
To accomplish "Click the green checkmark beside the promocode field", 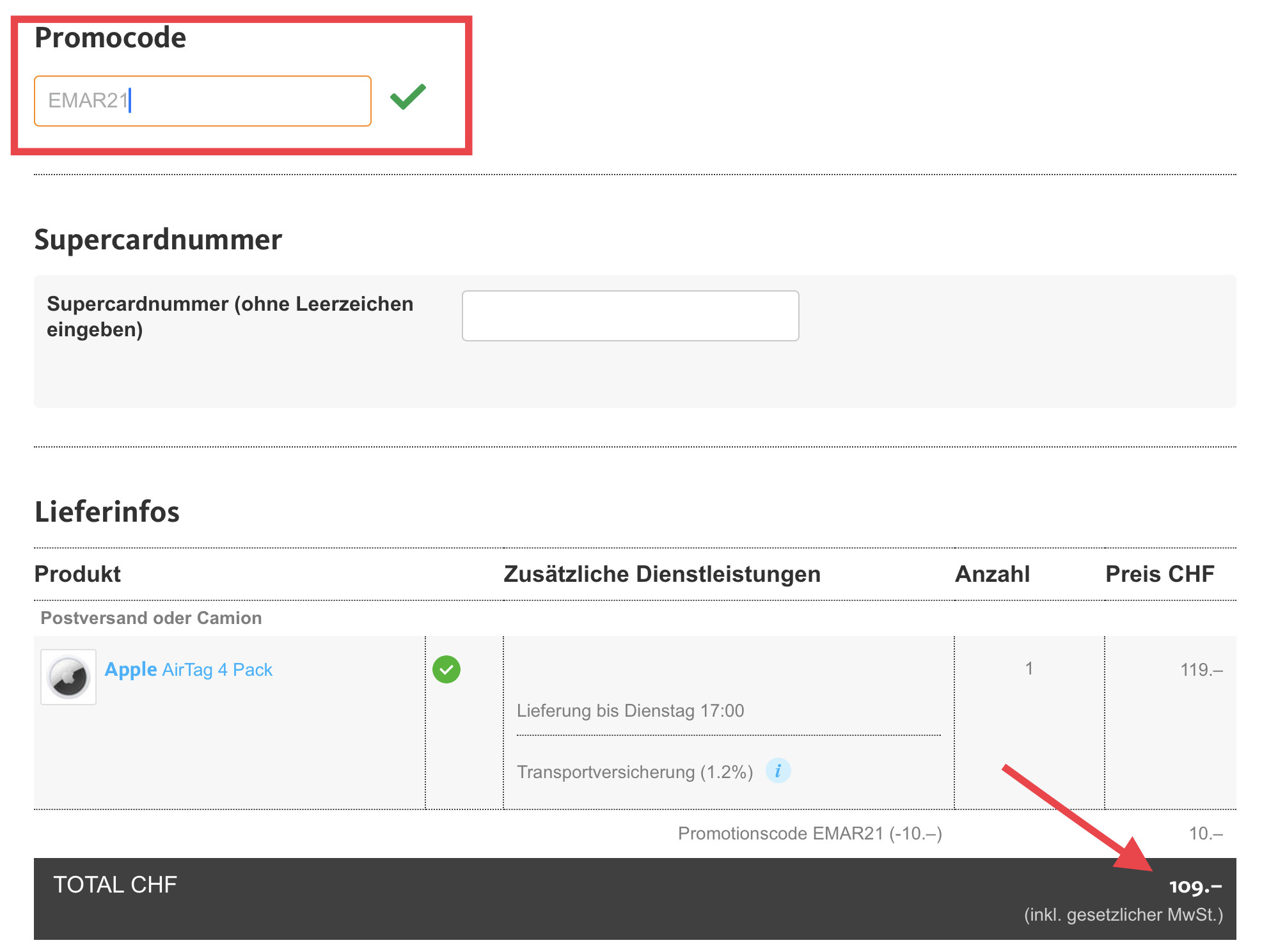I will 408,97.
